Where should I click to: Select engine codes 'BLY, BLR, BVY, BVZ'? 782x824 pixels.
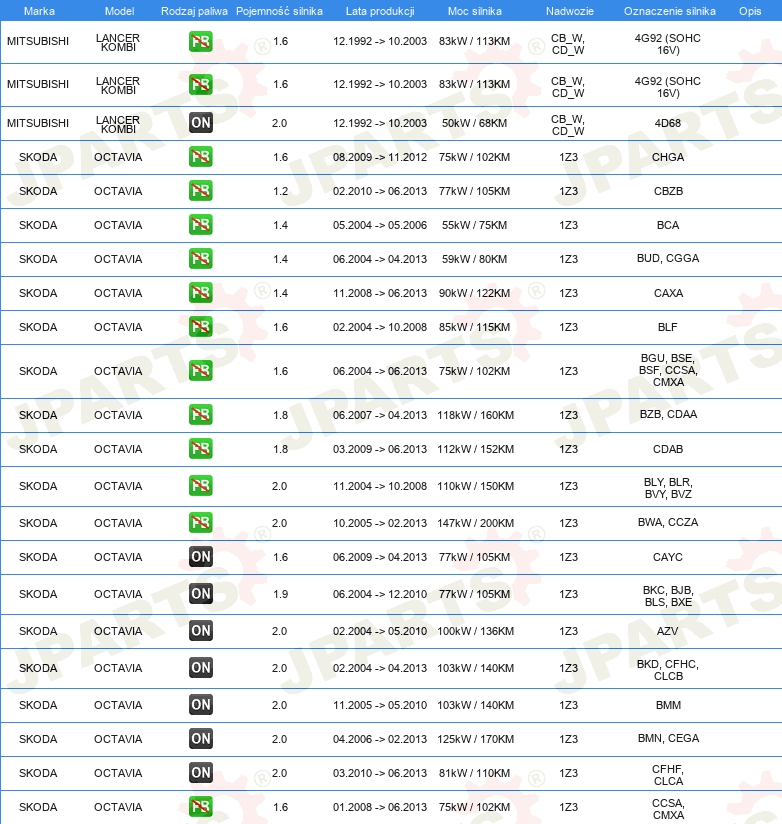668,488
